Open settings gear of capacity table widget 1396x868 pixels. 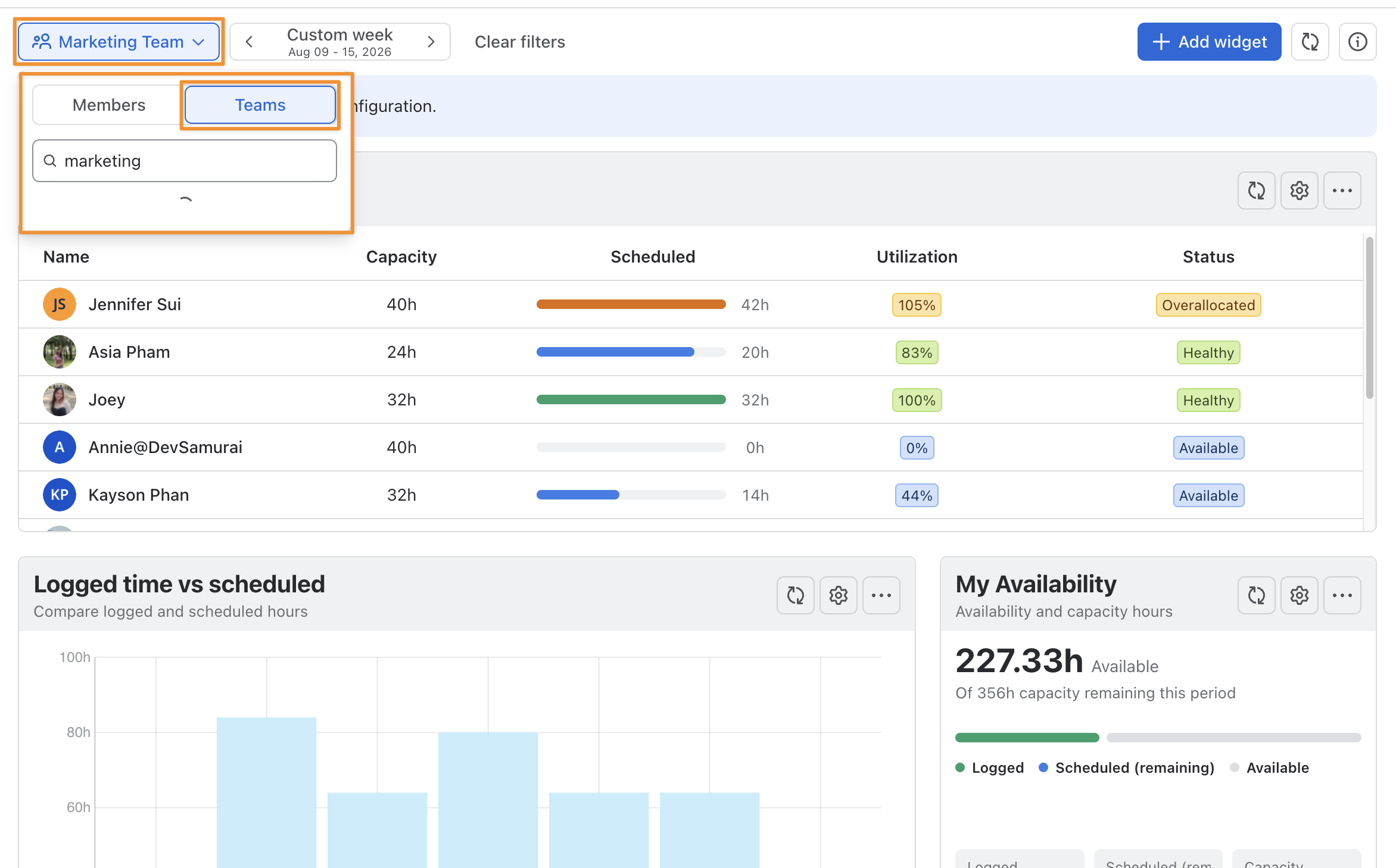click(1299, 191)
